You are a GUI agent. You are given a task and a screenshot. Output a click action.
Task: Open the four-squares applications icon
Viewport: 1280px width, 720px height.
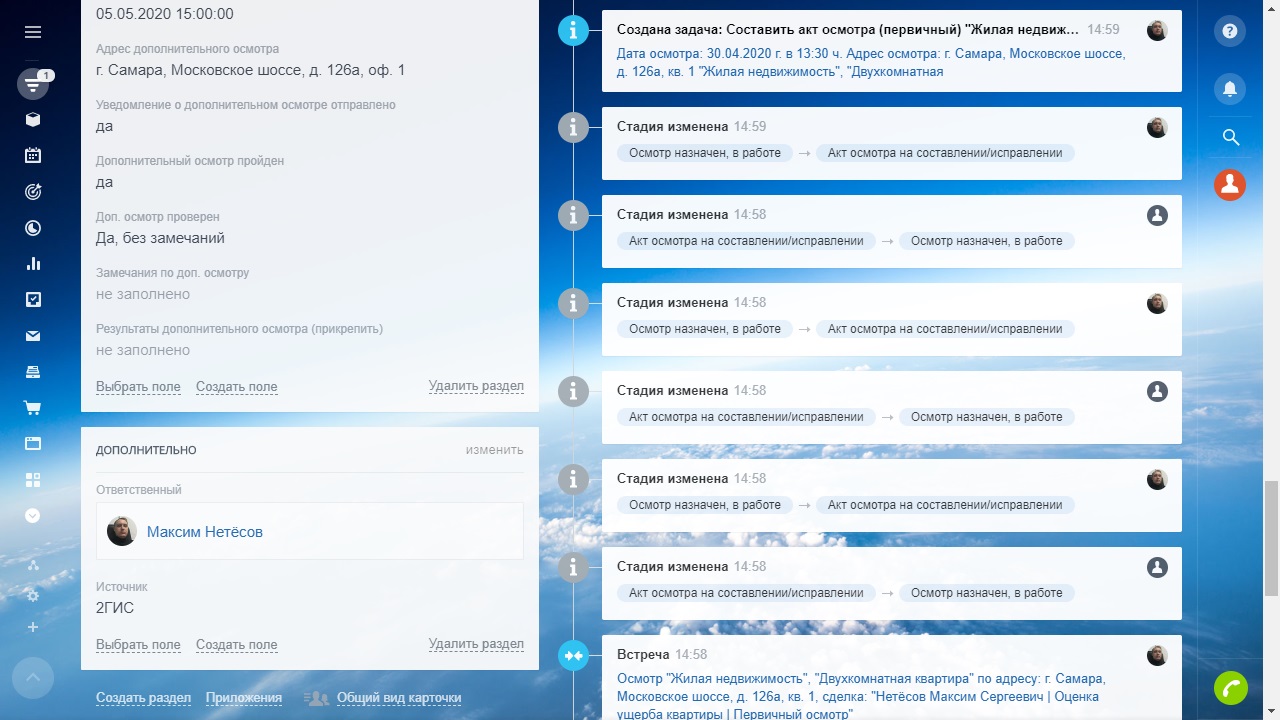coord(33,480)
